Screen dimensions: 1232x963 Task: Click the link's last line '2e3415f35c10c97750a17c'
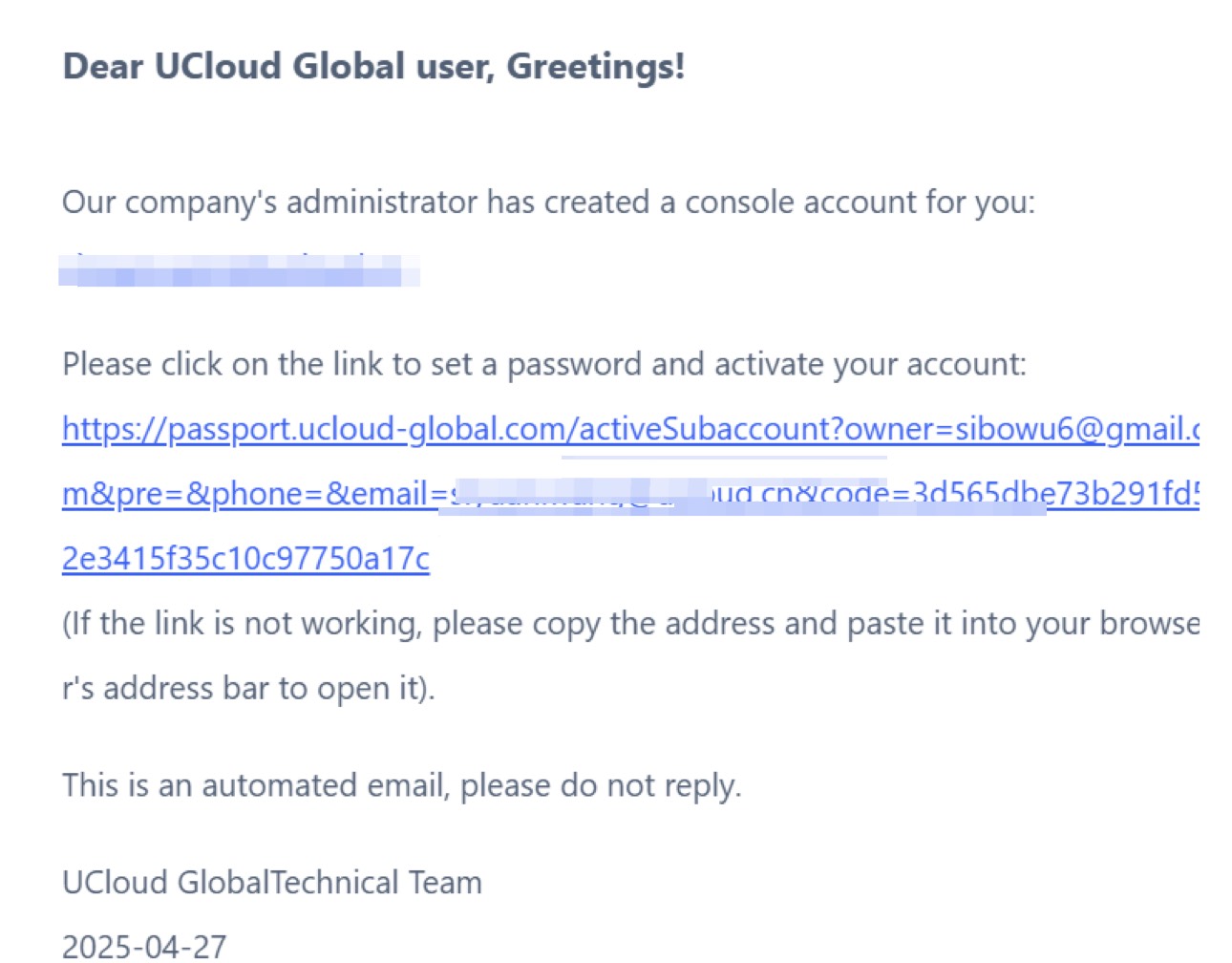[245, 558]
